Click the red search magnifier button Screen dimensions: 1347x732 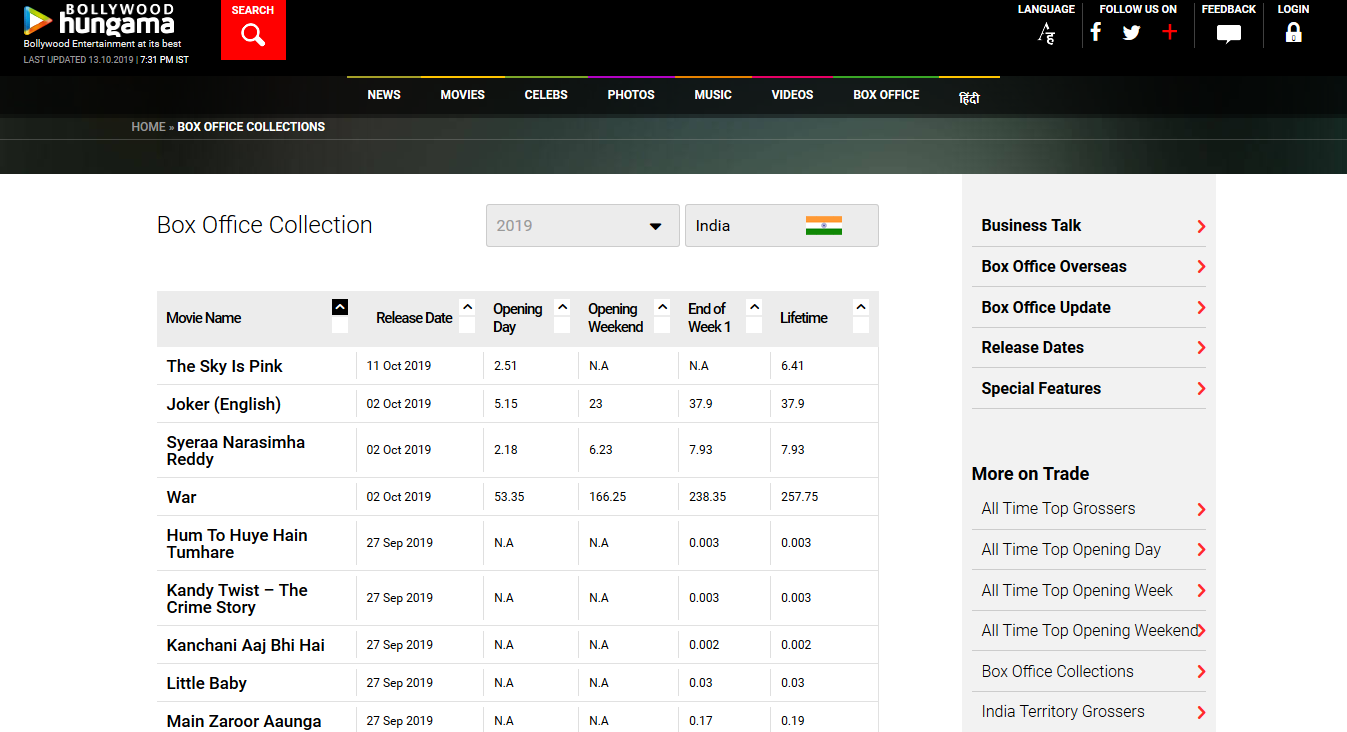click(x=253, y=35)
